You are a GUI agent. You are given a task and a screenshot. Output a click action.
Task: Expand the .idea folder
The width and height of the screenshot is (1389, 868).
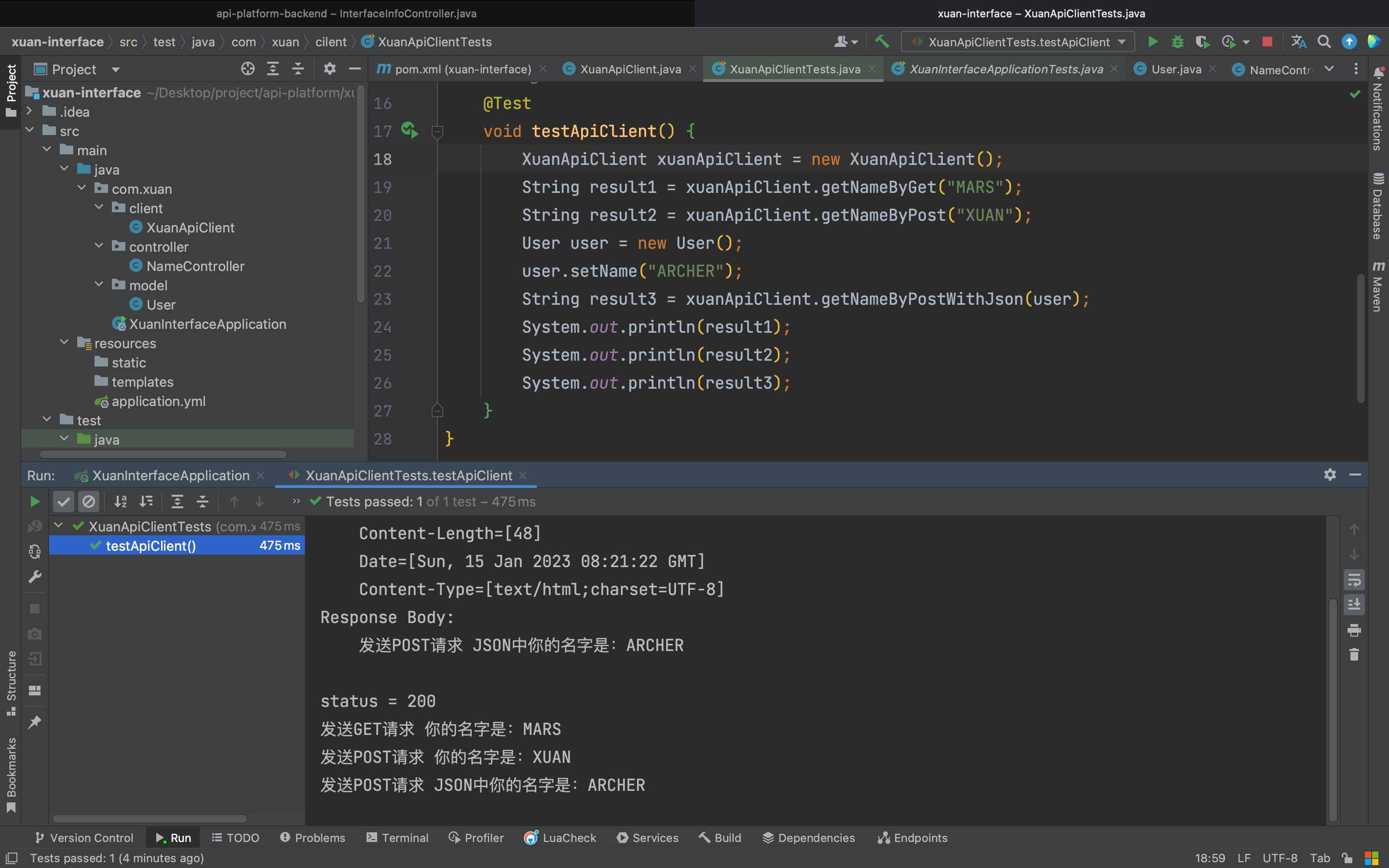[x=29, y=111]
